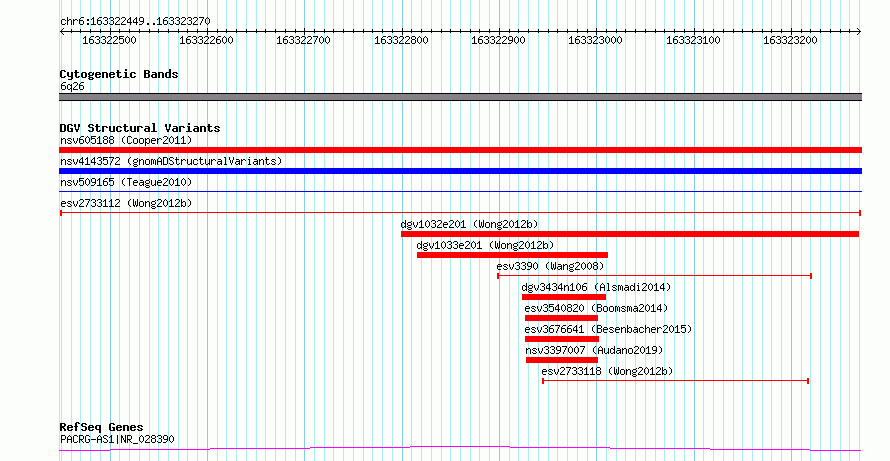Open the esv3676641 (Besenbacher2015) label

(x=608, y=329)
